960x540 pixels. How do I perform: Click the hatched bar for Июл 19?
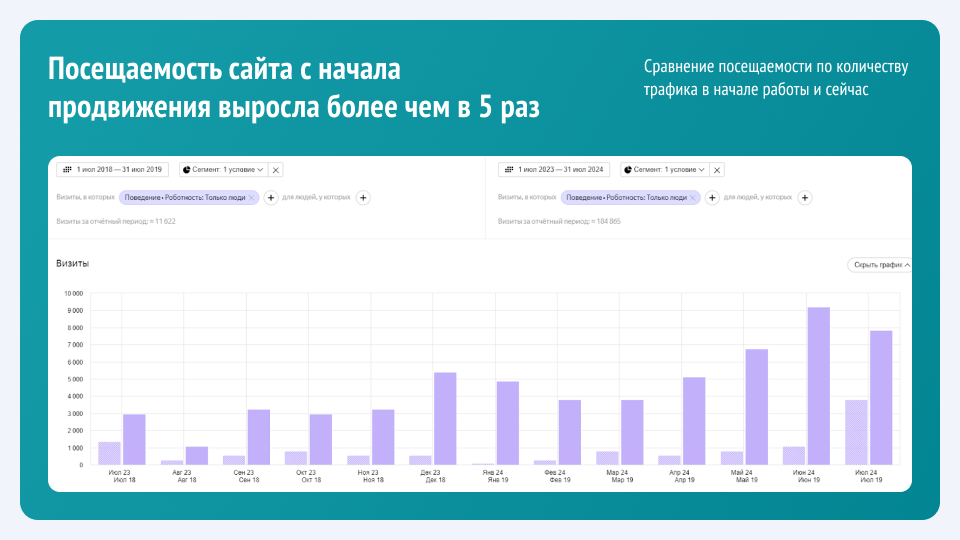click(856, 432)
